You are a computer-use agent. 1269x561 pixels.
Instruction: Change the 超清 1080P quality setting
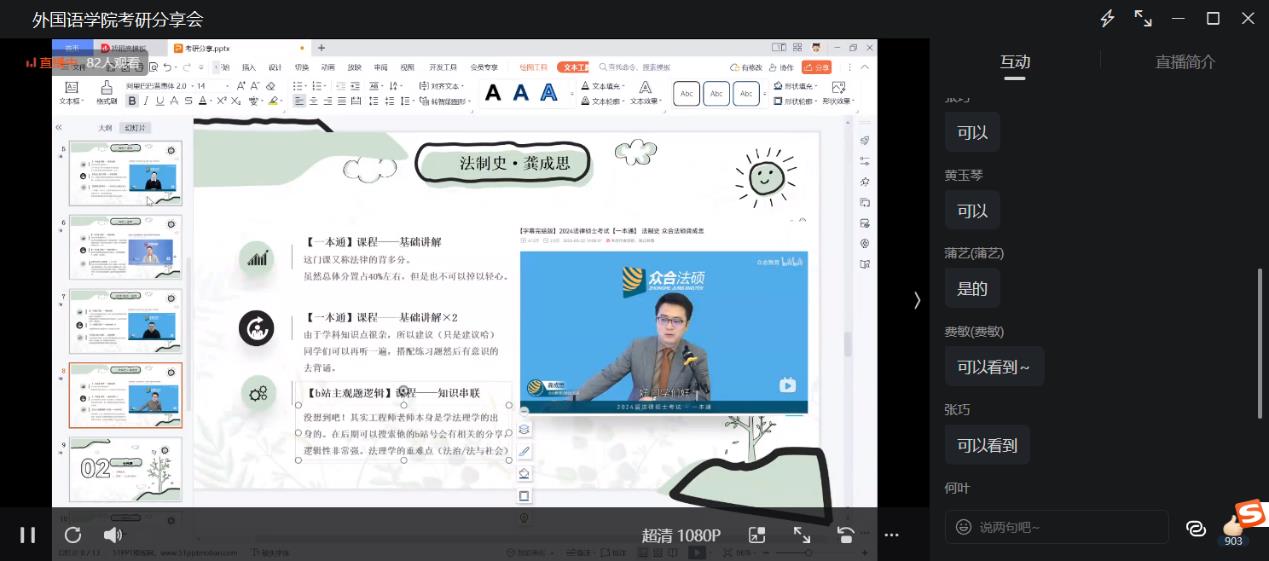[681, 536]
